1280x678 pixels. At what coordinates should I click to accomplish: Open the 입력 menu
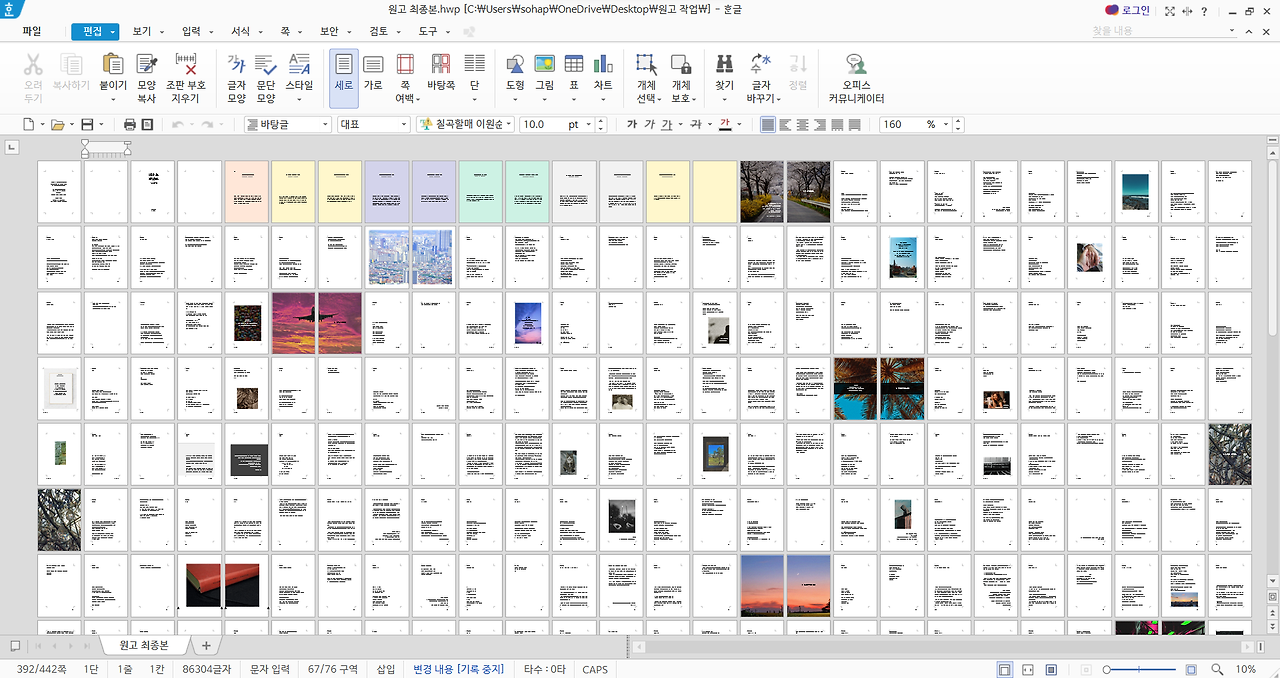click(x=191, y=32)
